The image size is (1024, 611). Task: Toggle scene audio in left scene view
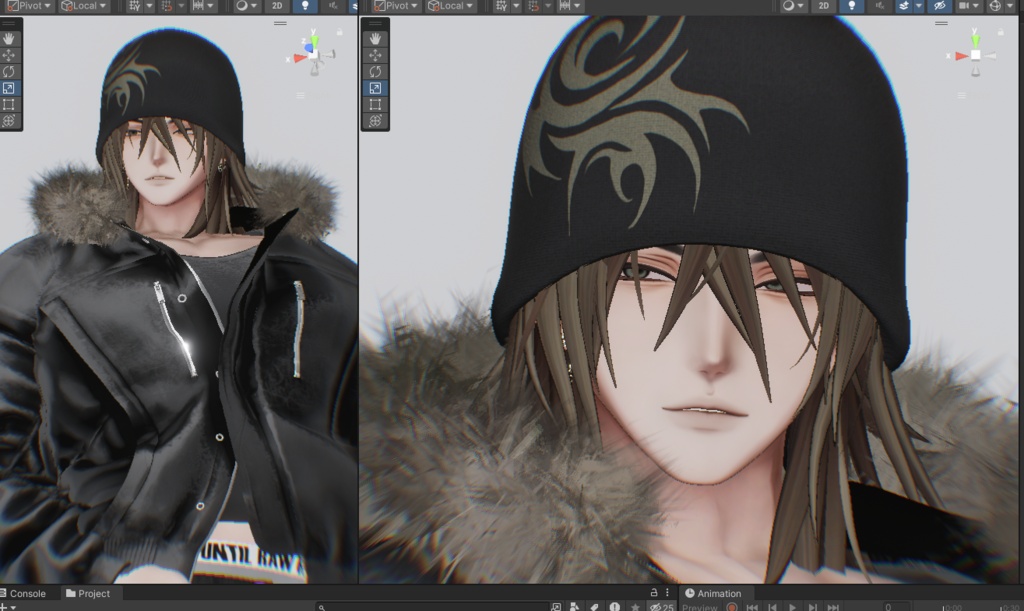pyautogui.click(x=333, y=6)
